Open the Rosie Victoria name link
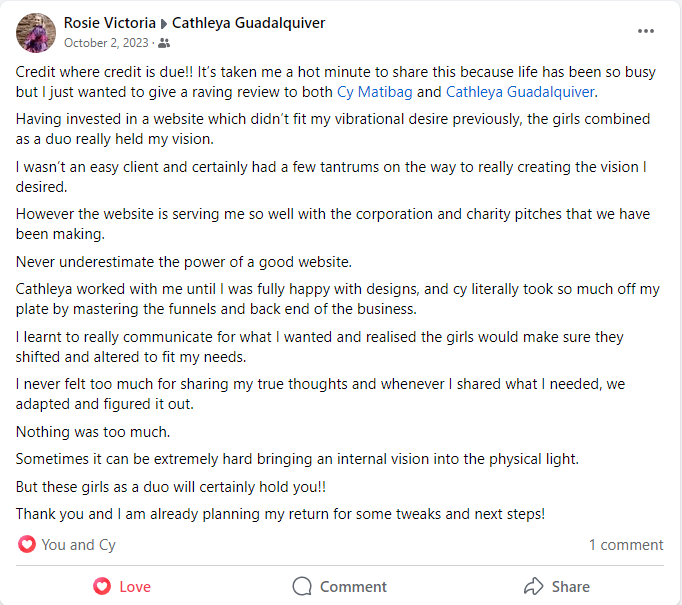 click(107, 22)
